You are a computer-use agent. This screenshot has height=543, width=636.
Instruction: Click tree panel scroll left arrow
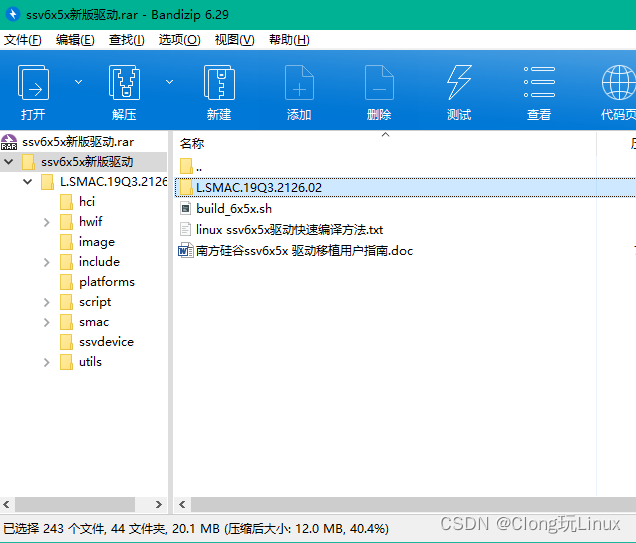pyautogui.click(x=6, y=504)
